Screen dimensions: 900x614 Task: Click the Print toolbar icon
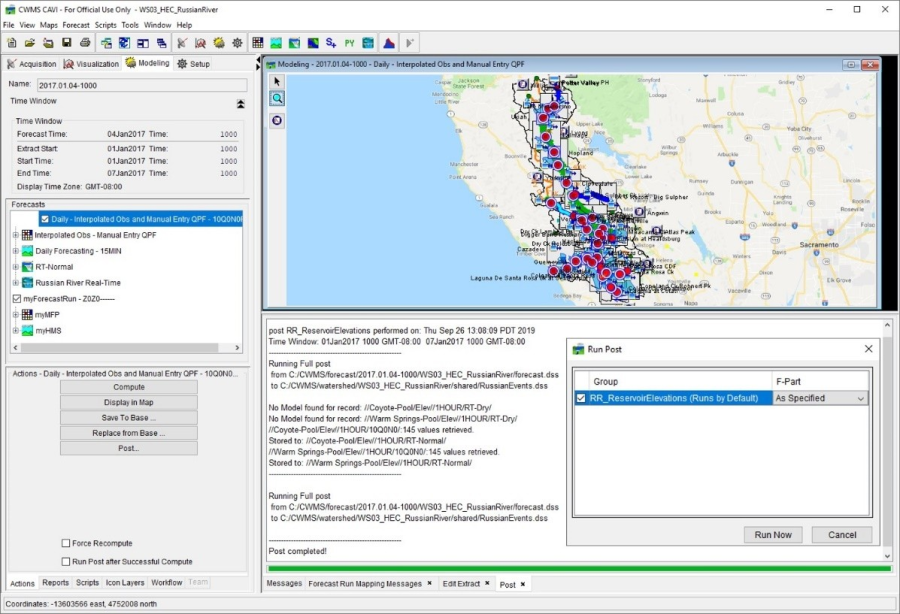(x=85, y=43)
